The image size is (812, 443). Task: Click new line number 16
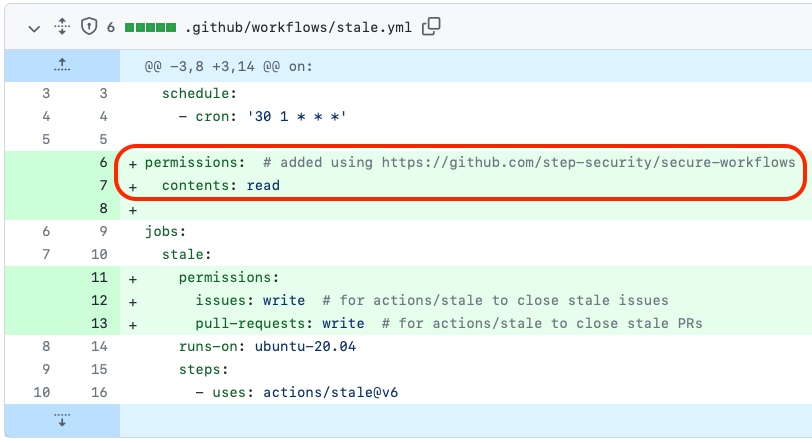tap(99, 392)
